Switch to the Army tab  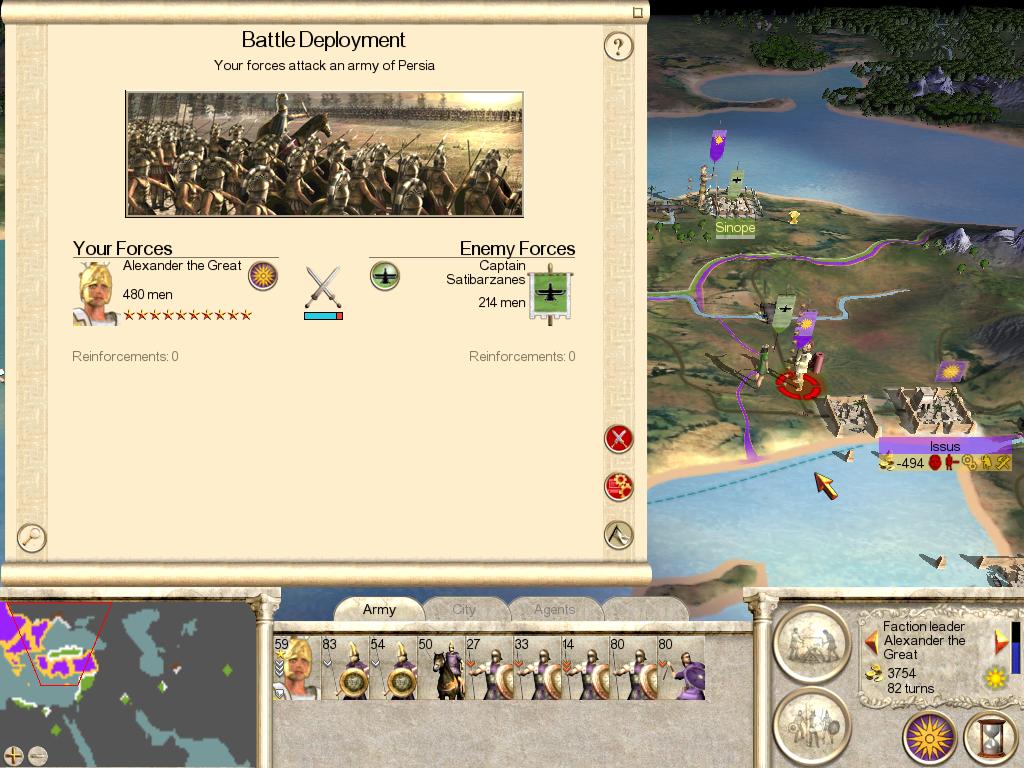(x=379, y=609)
